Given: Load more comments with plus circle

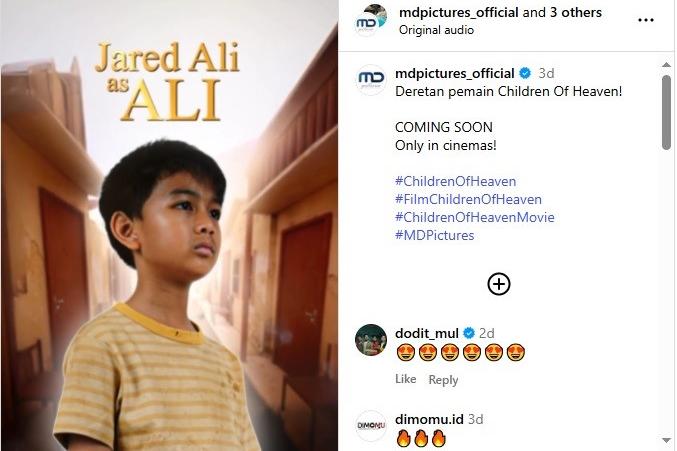Looking at the screenshot, I should pyautogui.click(x=498, y=284).
